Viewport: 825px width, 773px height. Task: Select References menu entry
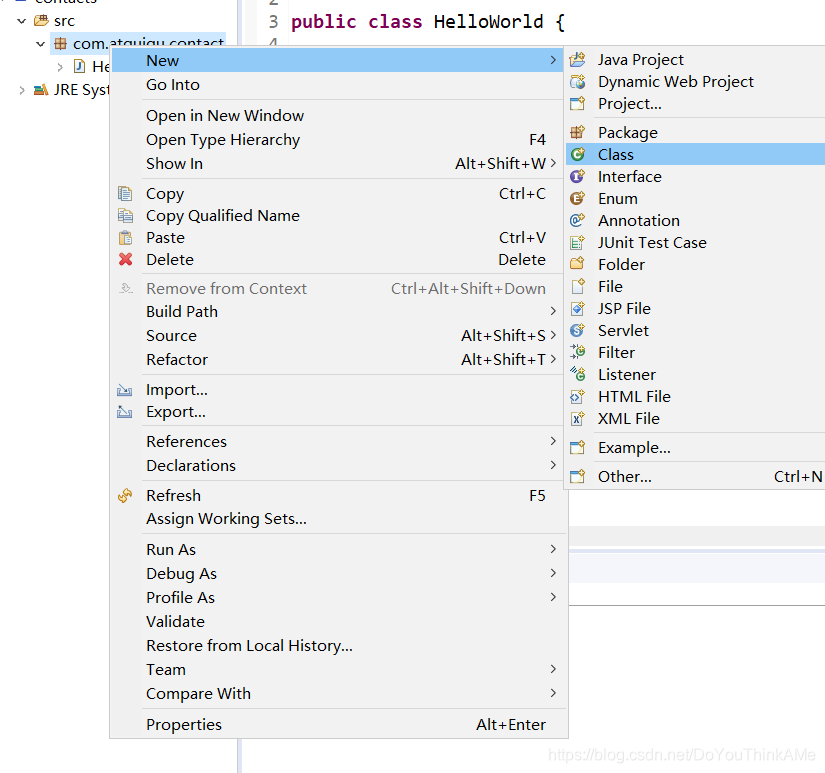(x=339, y=441)
